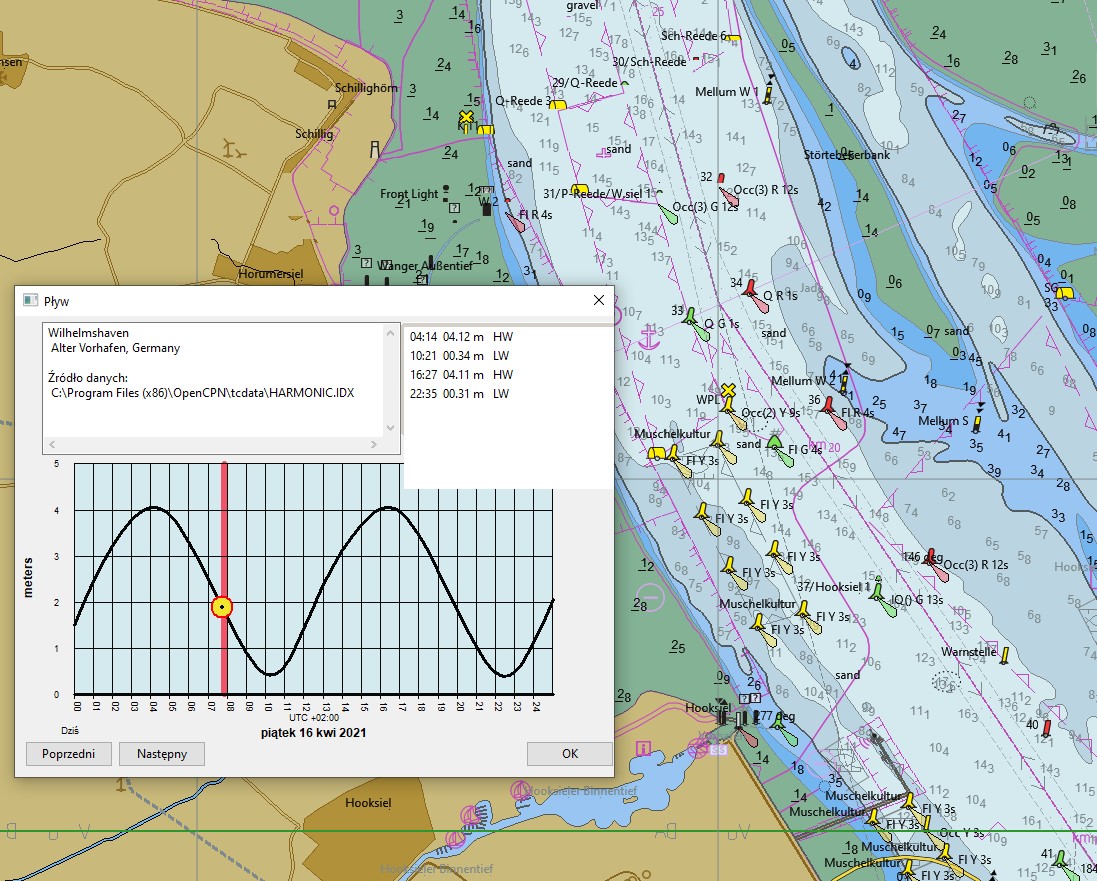The image size is (1097, 881).
Task: Select the Mellum W 1 cardinal buoy
Action: click(x=769, y=90)
